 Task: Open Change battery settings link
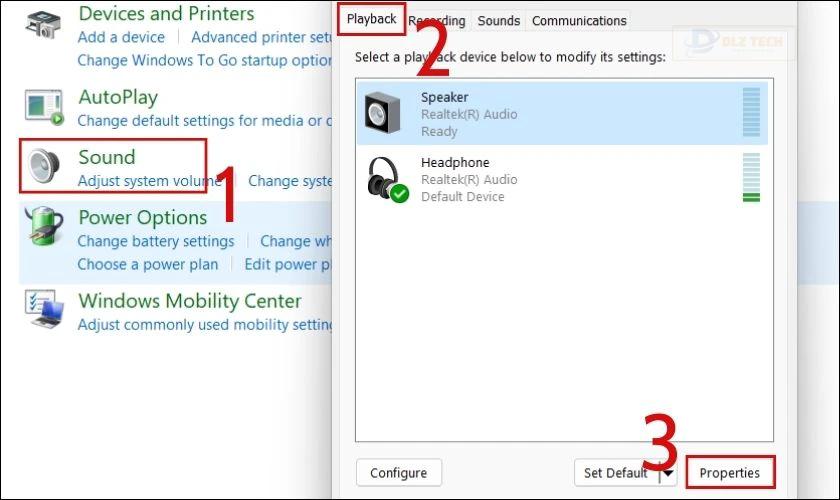[156, 241]
